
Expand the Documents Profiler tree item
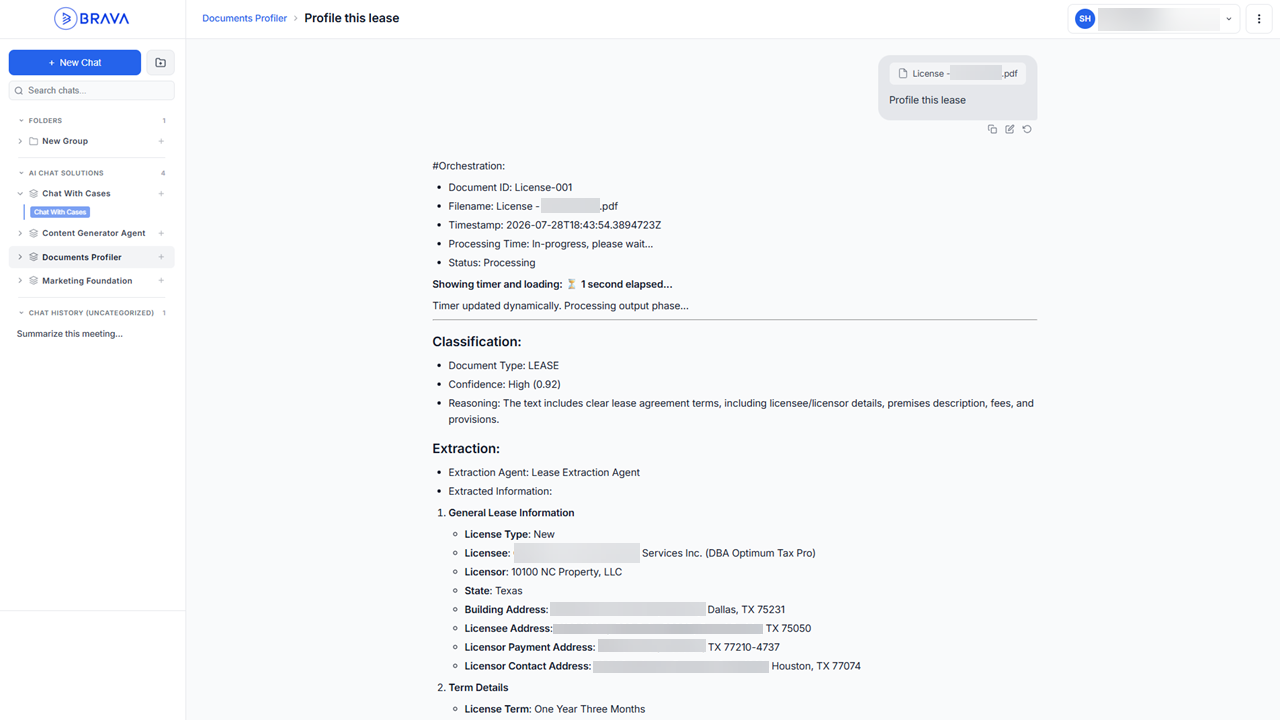(x=20, y=257)
